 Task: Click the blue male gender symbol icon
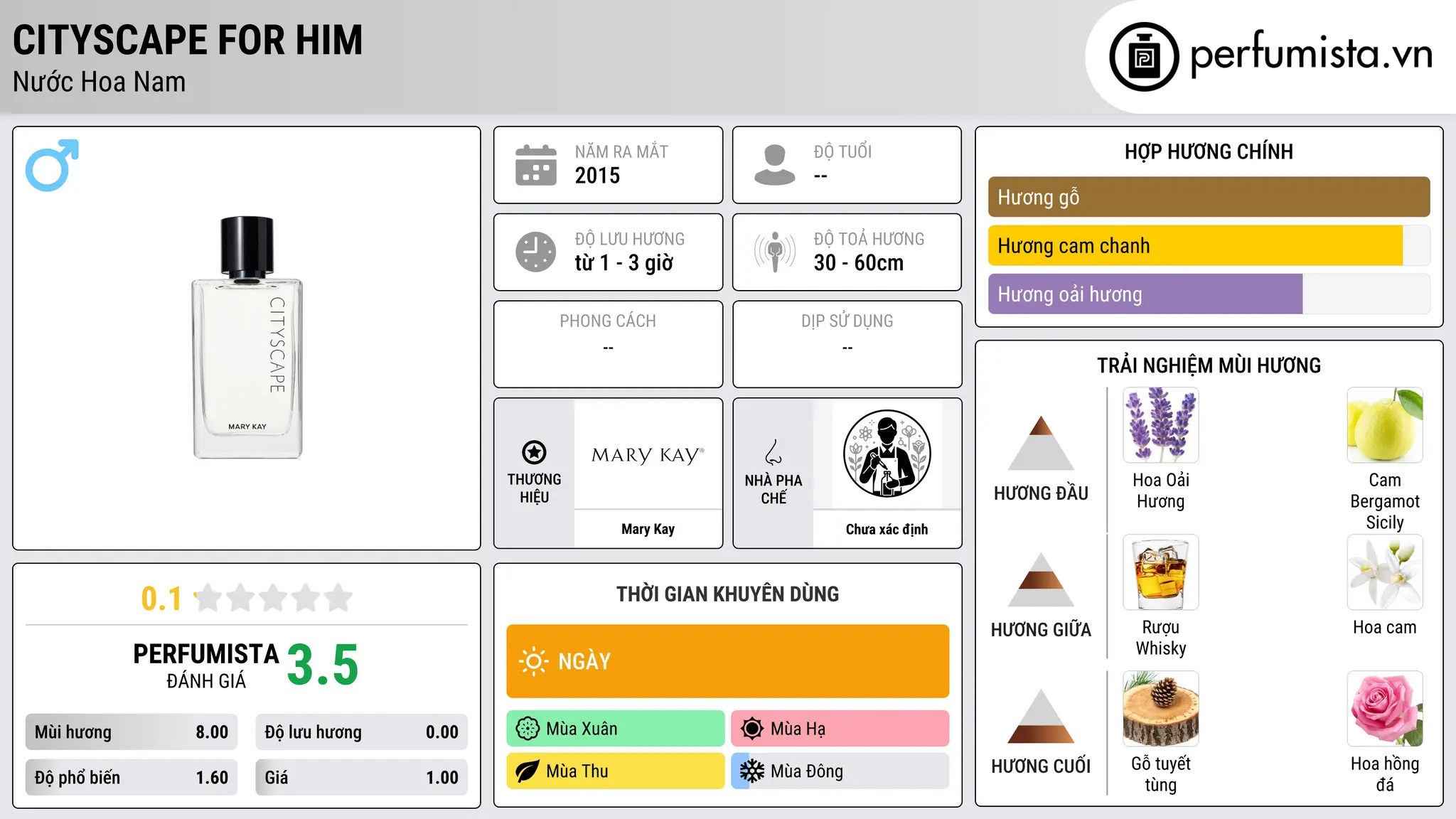(52, 165)
